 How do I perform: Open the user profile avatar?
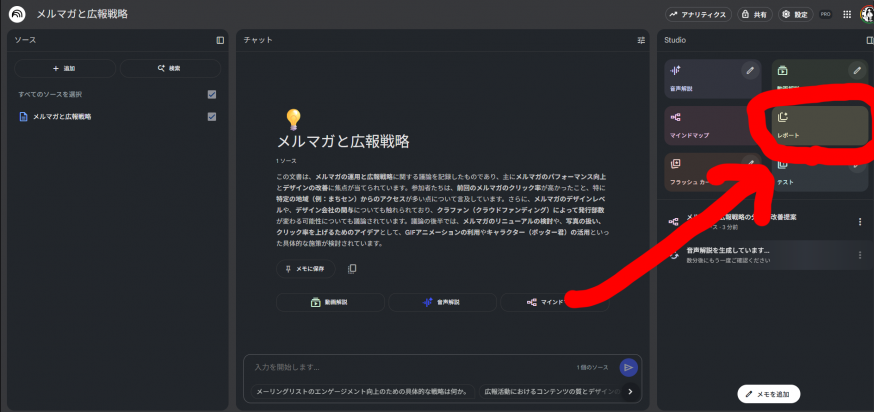(866, 14)
